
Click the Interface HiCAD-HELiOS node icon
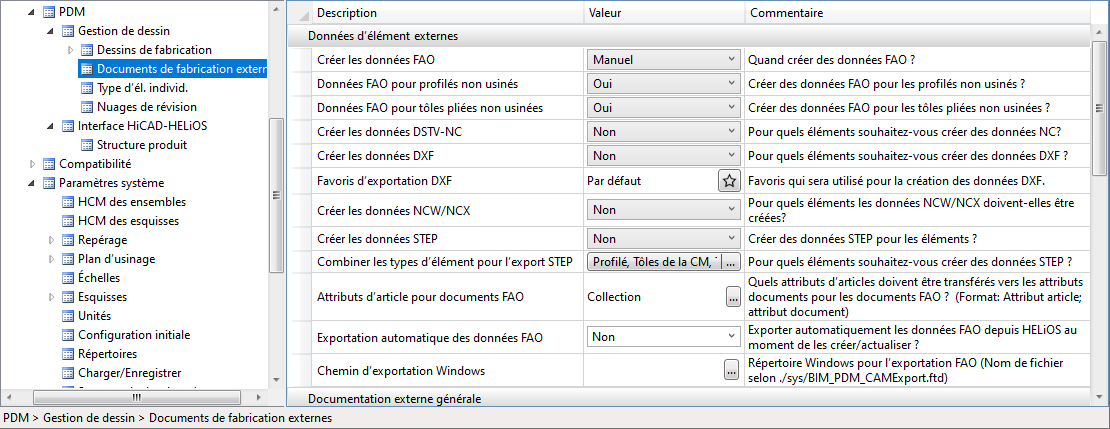[x=67, y=126]
